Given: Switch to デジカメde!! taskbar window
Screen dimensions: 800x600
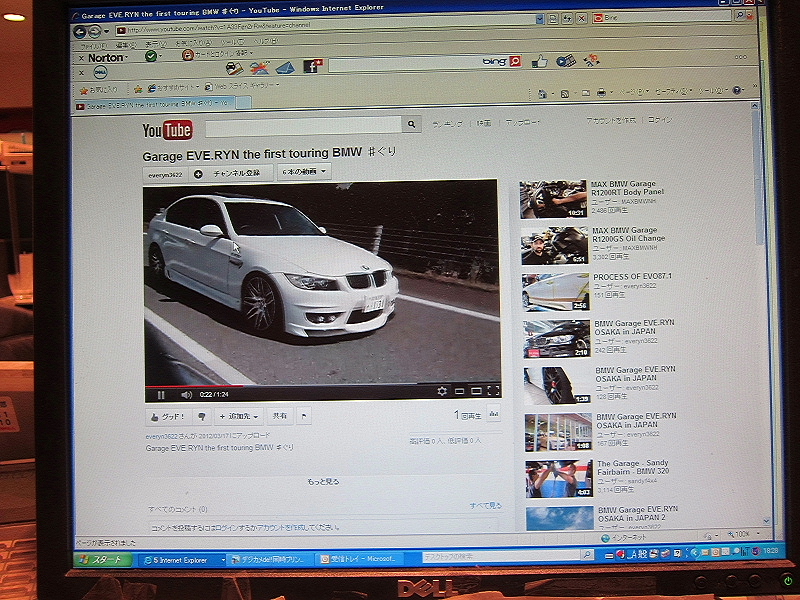Looking at the screenshot, I should coord(269,559).
